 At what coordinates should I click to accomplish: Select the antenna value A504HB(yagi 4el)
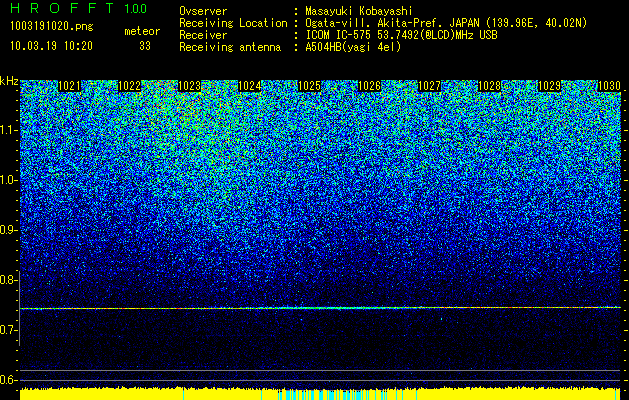353,47
